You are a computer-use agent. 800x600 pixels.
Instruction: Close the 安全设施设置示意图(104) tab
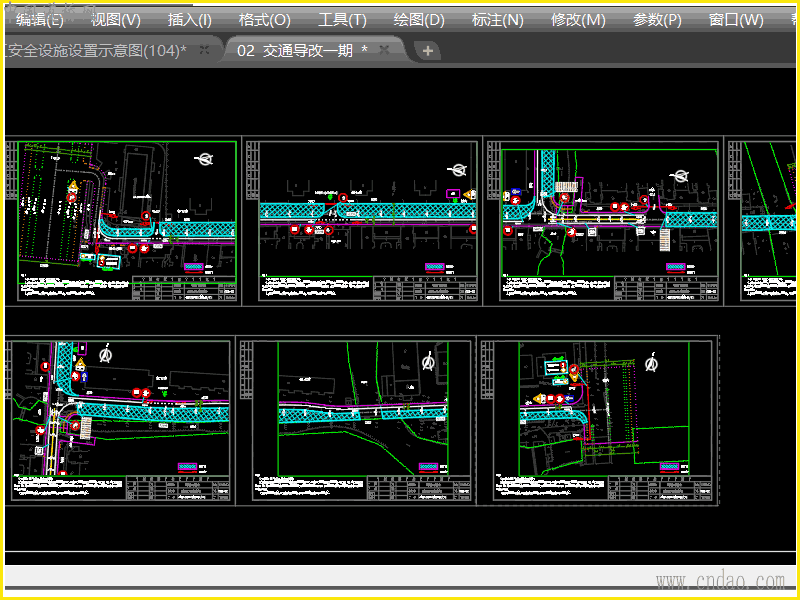(204, 50)
